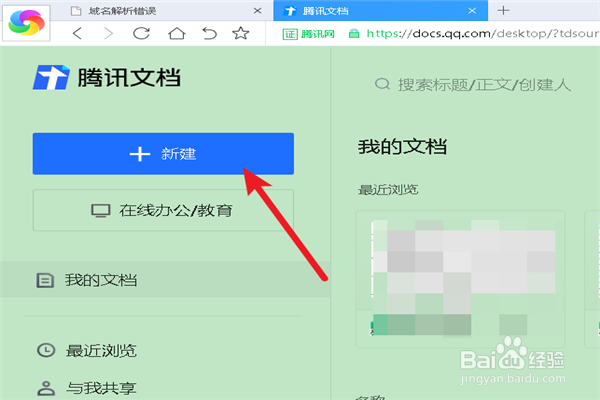Bookmark the page with star icon
Screen dimensions: 600x400
(241, 33)
